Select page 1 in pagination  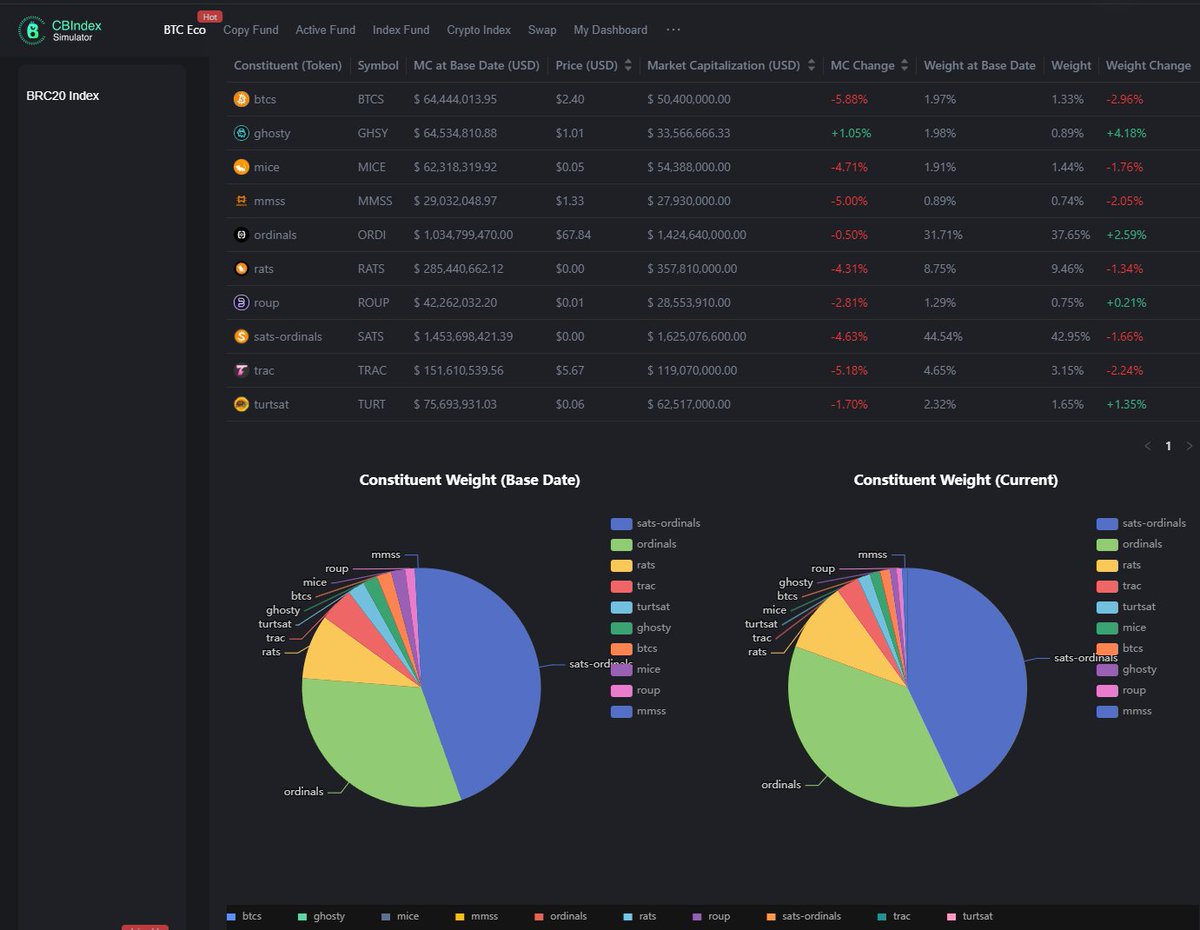pyautogui.click(x=1168, y=446)
